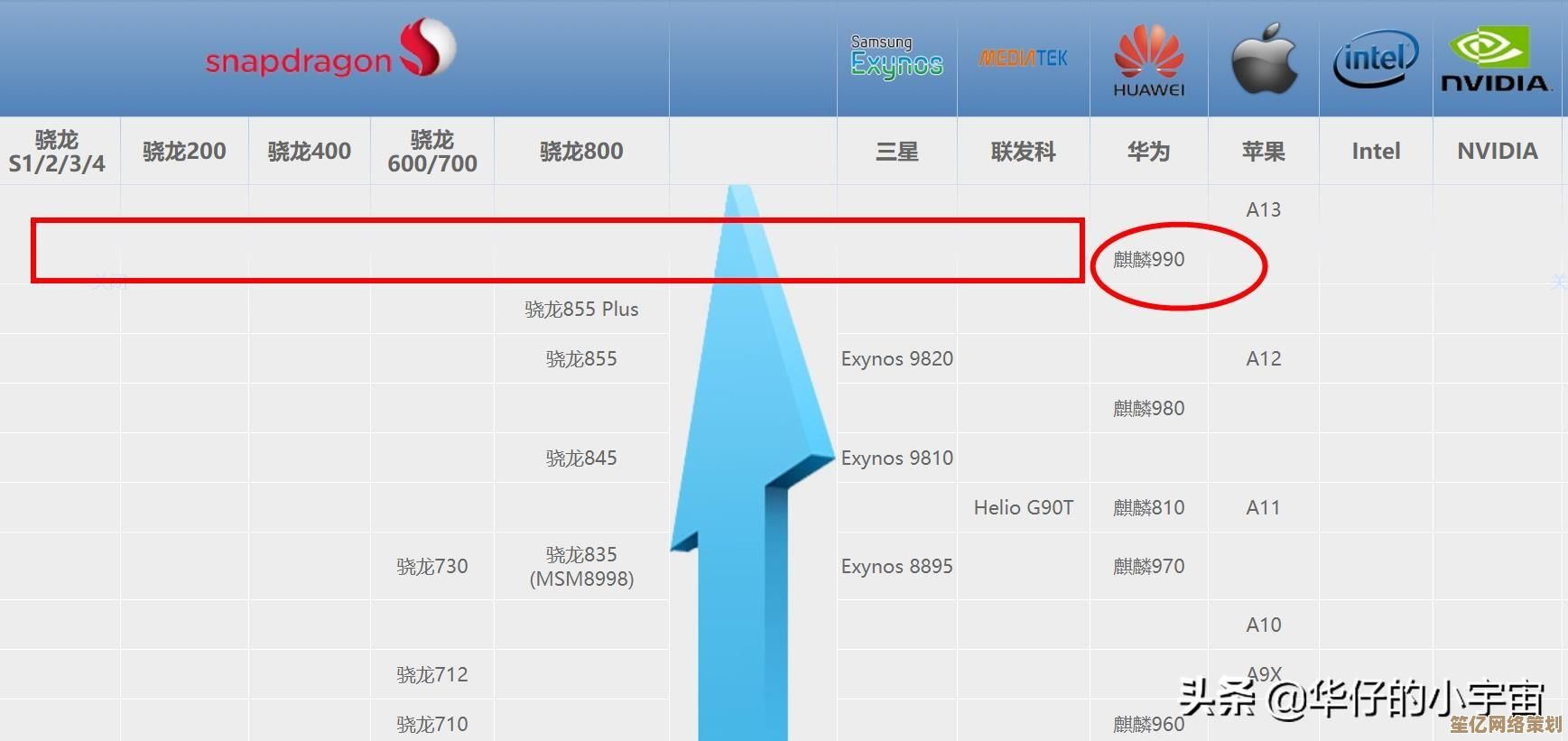Click the 麒麟980 chip entry
This screenshot has width=1568, height=741.
pyautogui.click(x=1149, y=408)
